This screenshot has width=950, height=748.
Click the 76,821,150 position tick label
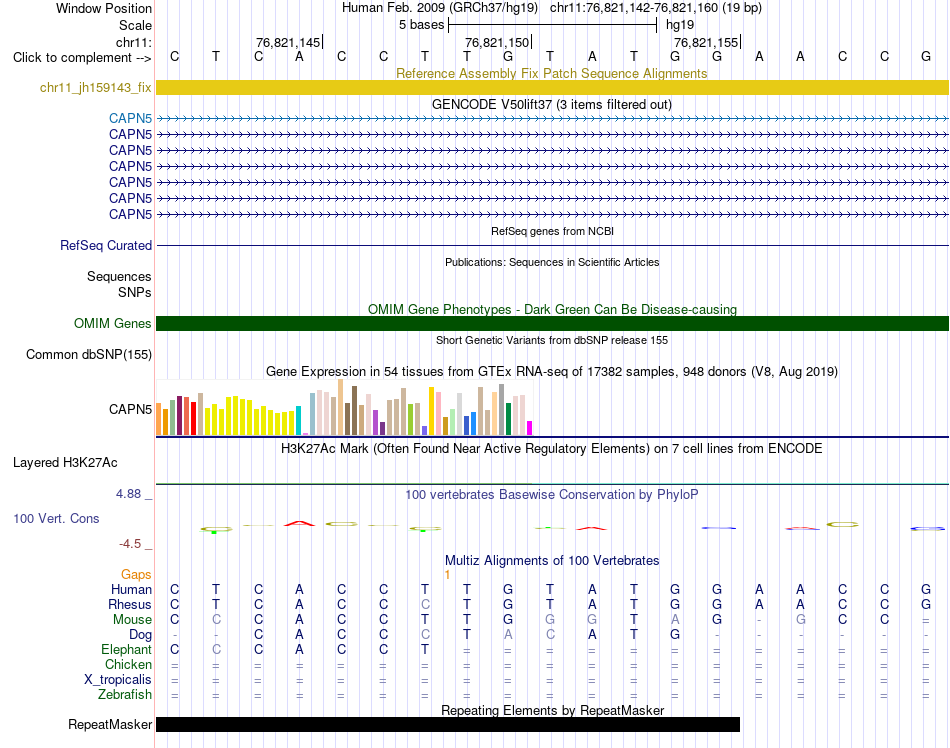click(497, 42)
